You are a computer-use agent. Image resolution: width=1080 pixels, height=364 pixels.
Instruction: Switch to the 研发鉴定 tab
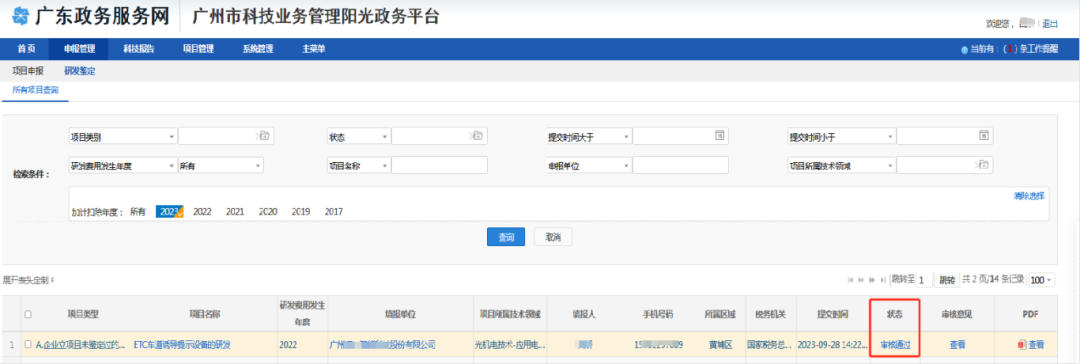[x=79, y=71]
